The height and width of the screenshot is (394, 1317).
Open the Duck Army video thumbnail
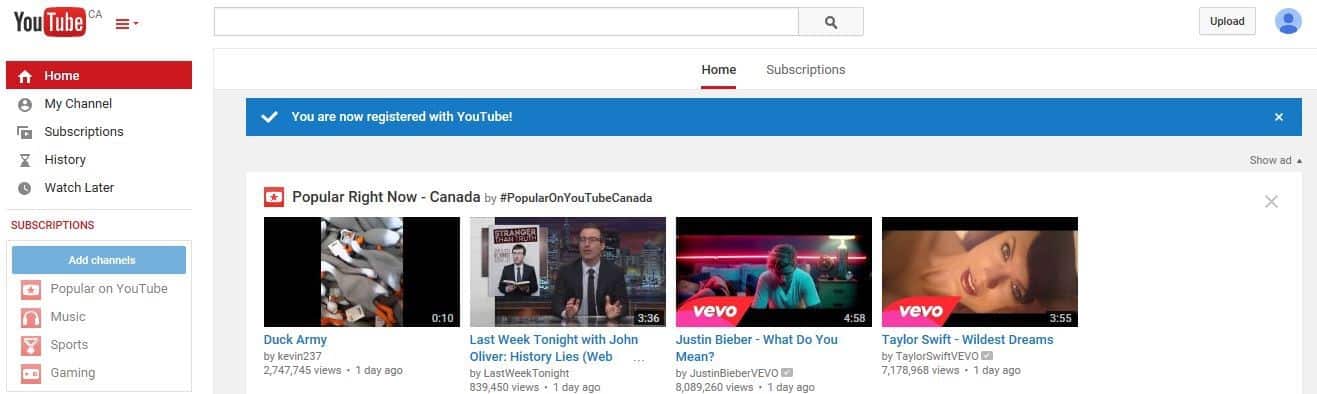[361, 272]
